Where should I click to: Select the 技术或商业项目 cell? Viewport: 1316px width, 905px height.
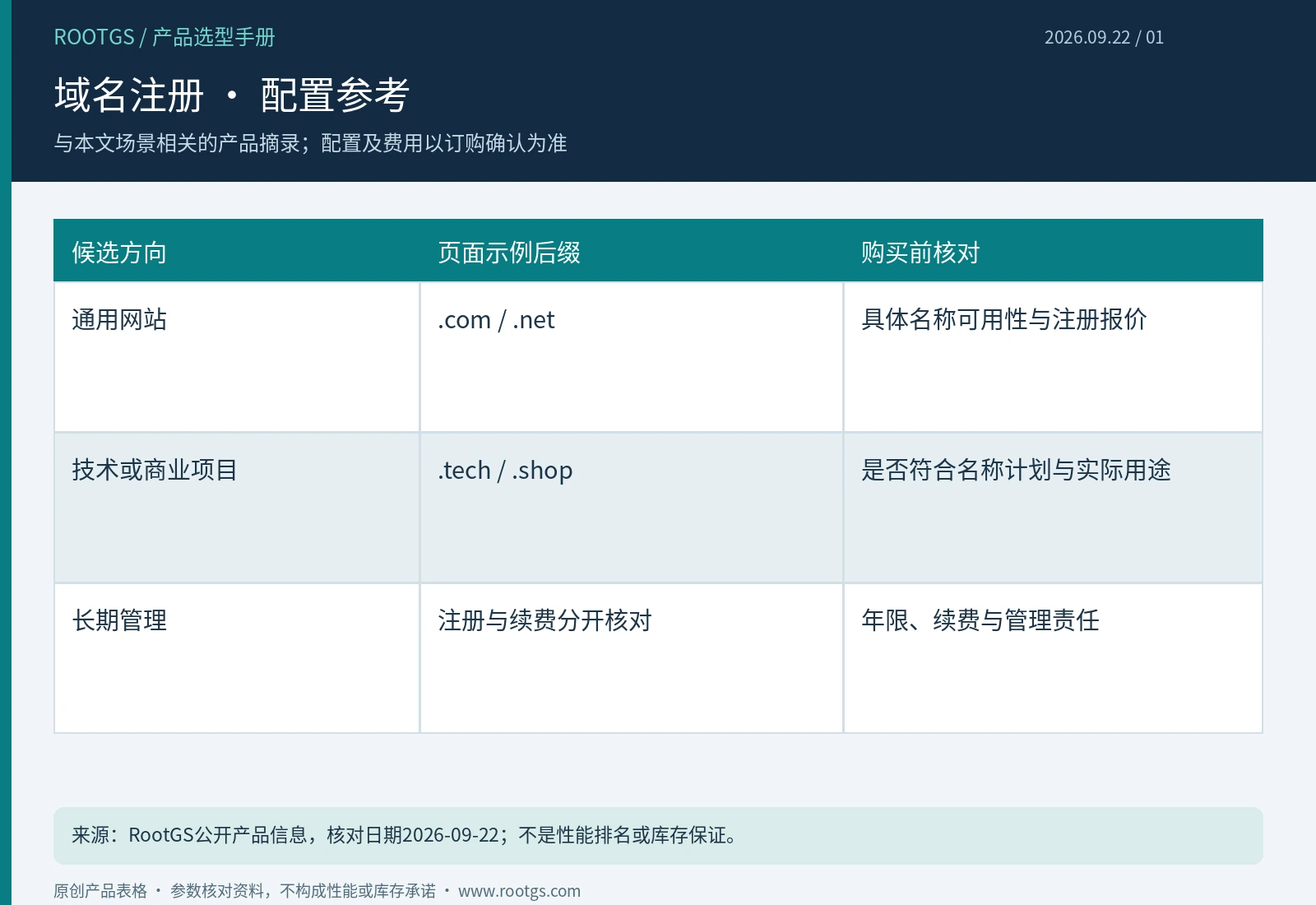coord(237,508)
